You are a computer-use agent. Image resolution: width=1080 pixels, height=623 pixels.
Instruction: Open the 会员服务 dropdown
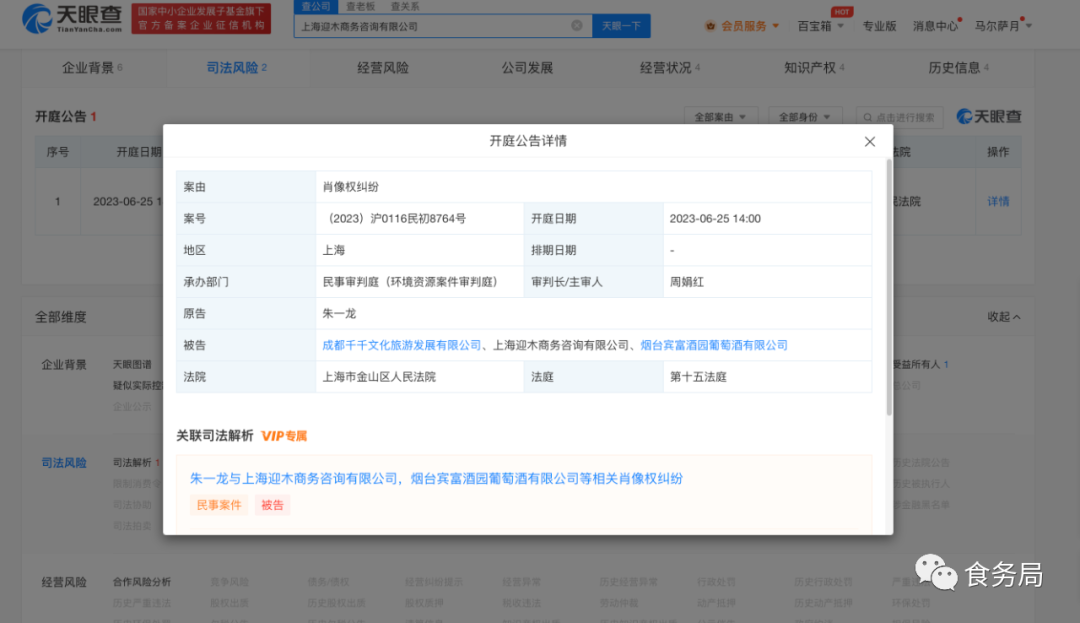749,26
